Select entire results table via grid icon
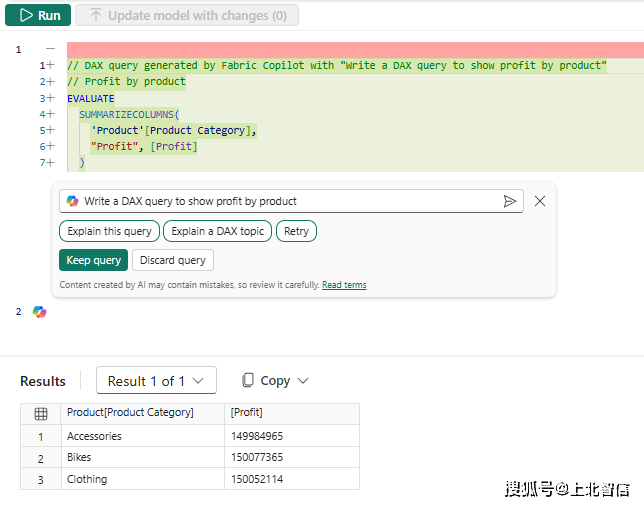Image resolution: width=644 pixels, height=506 pixels. [41, 414]
